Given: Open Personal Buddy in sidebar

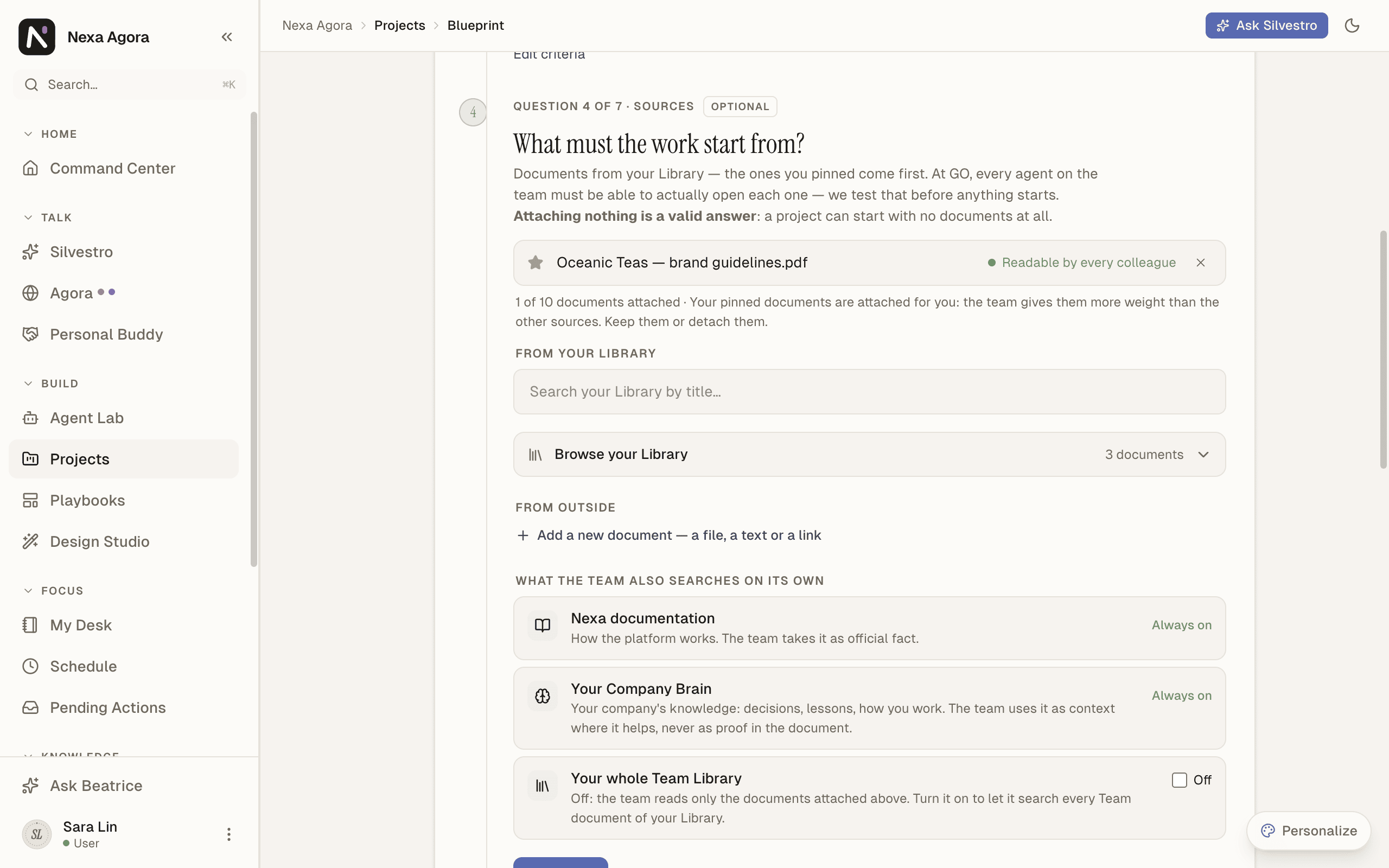Looking at the screenshot, I should [123, 334].
